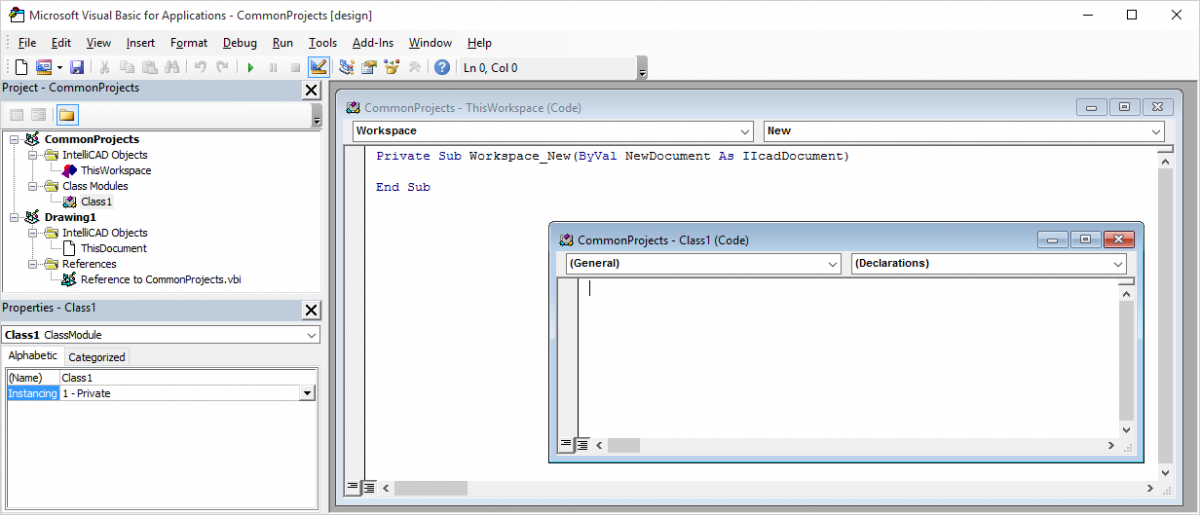Screen dimensions: 1200x515
Task: Click the Find binoculars icon
Action: [x=171, y=67]
